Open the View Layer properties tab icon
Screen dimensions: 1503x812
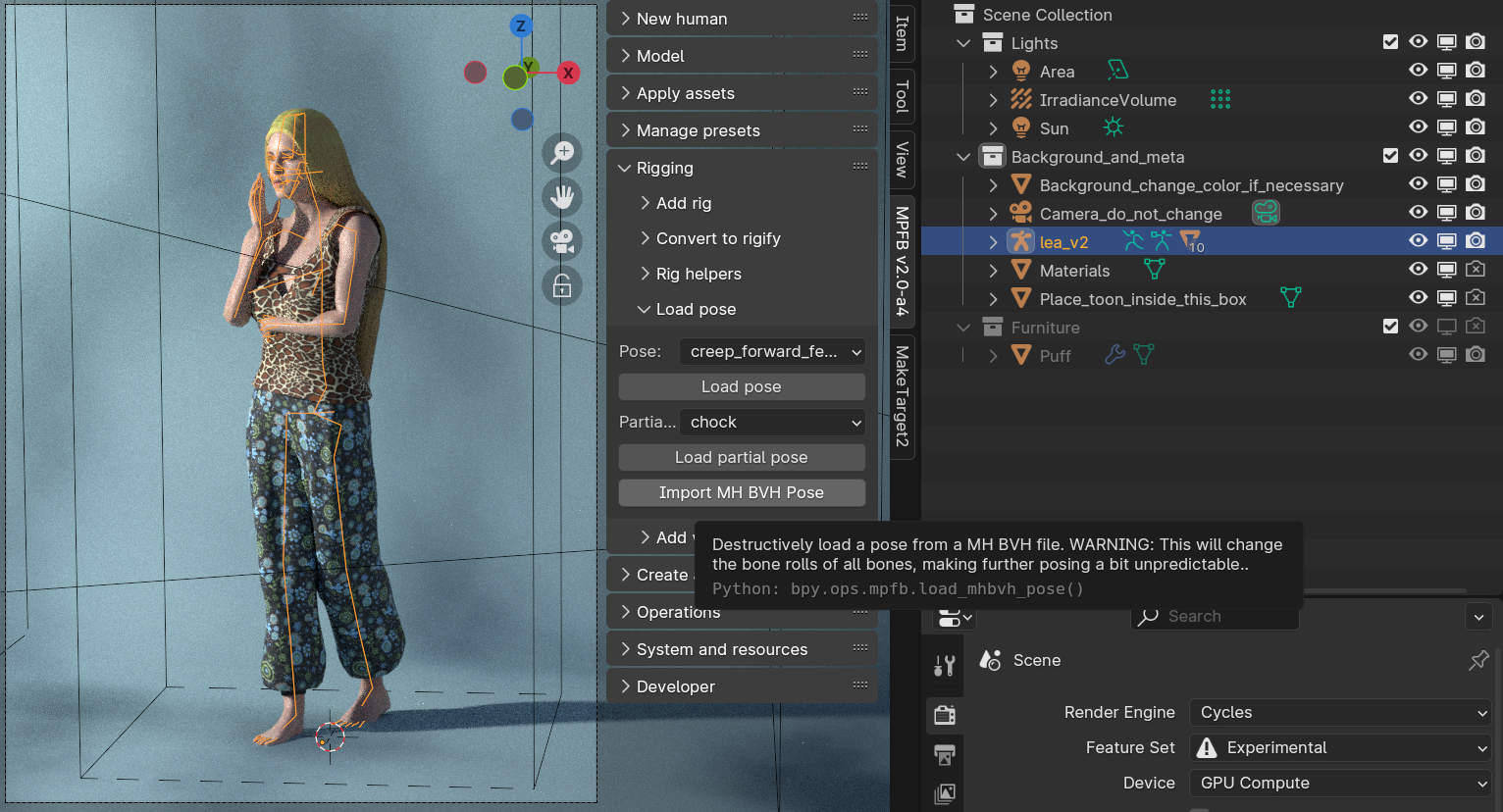(x=944, y=793)
